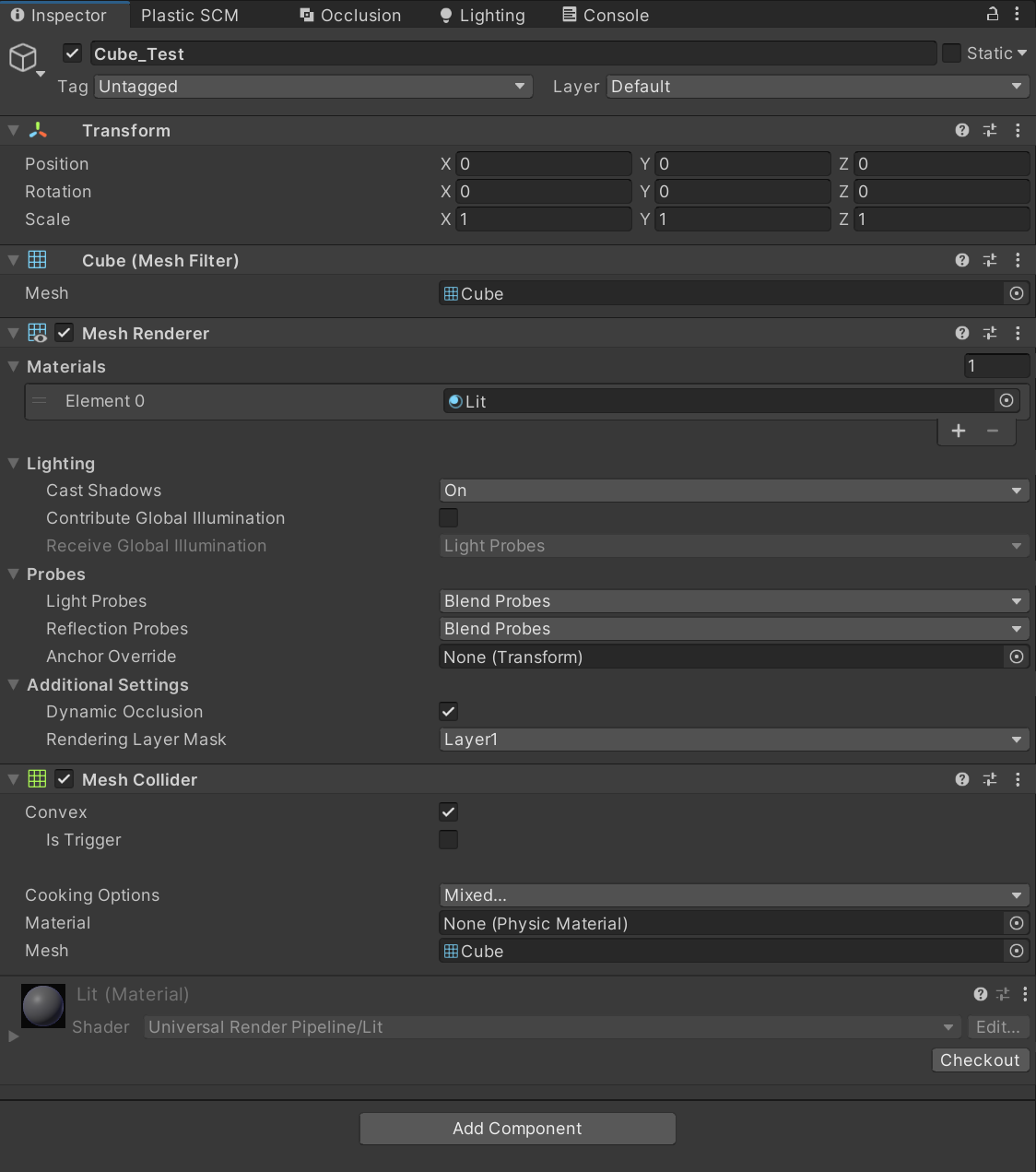Open Mesh Collider mesh object picker
Screen dimensions: 1036x1172
click(1017, 951)
